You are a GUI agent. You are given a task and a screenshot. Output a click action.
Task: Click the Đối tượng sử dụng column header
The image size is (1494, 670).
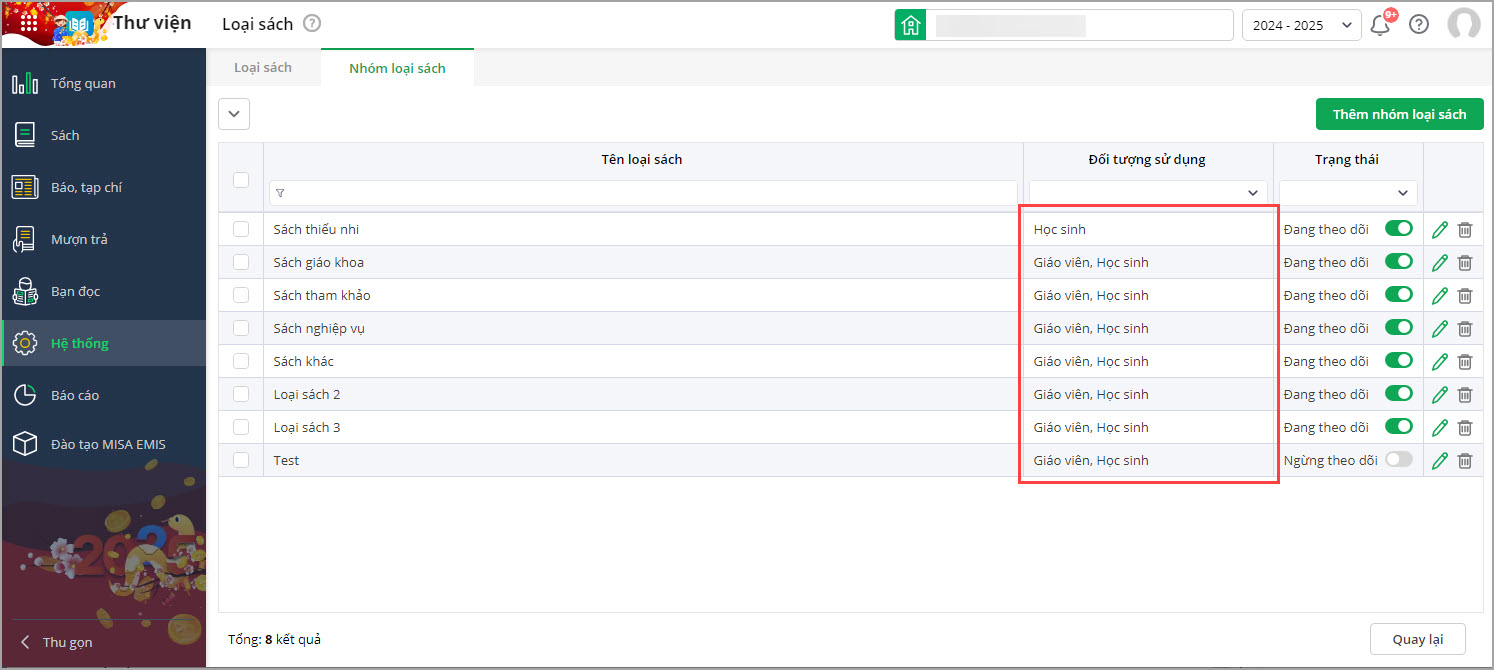point(1147,160)
